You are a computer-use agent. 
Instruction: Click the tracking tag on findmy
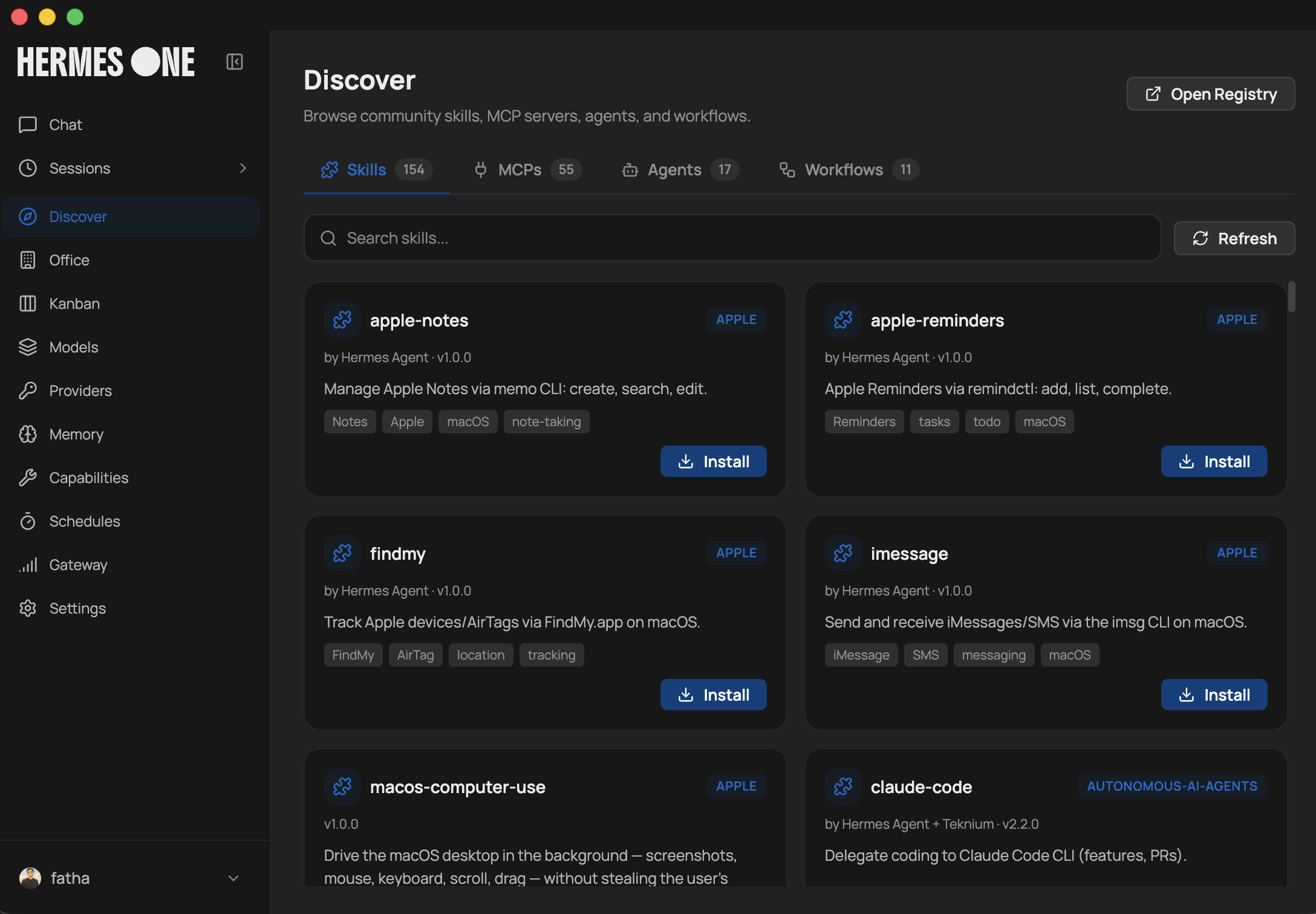(552, 655)
